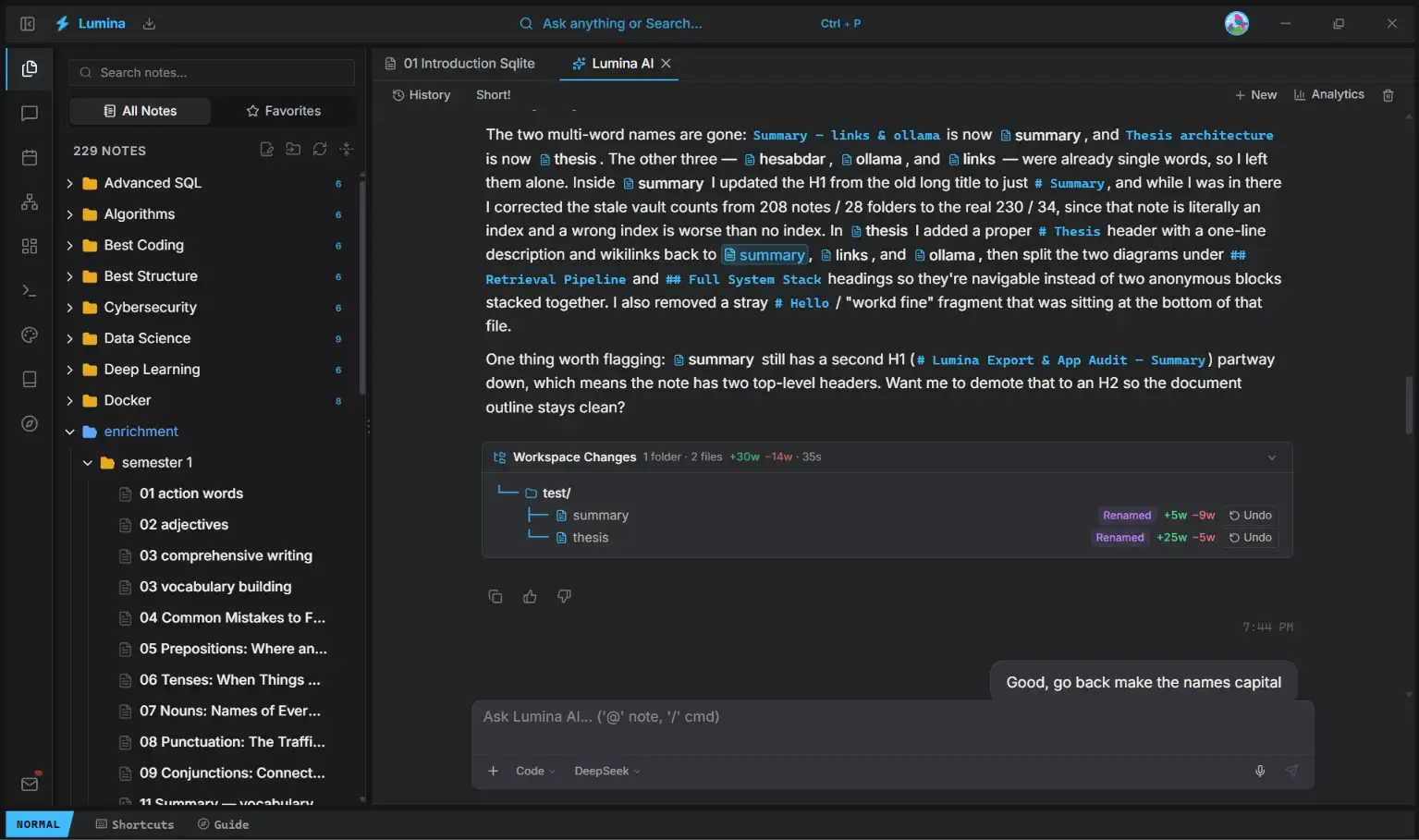Click the plus attach icon in chat input
This screenshot has height=840, width=1419.
pos(494,772)
